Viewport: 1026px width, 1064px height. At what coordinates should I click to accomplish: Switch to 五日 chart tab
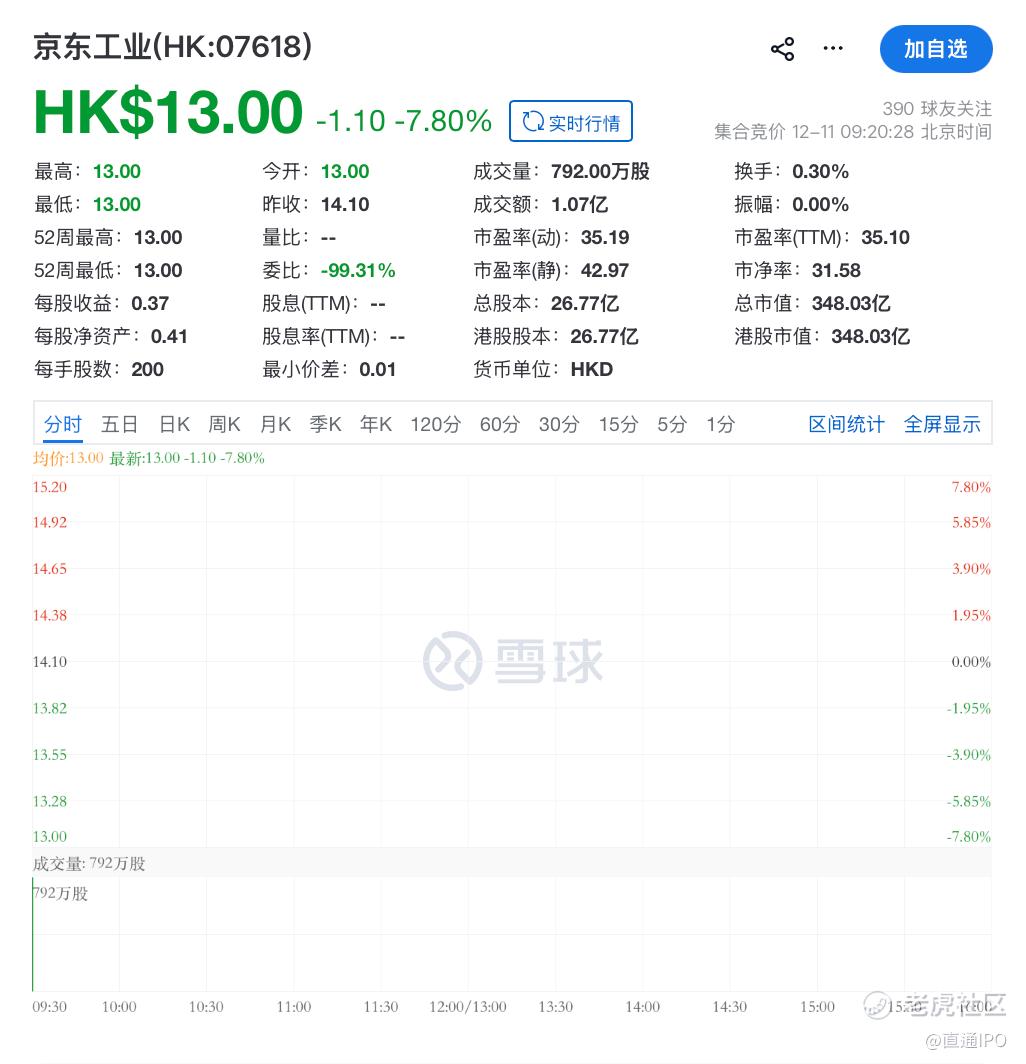point(119,424)
